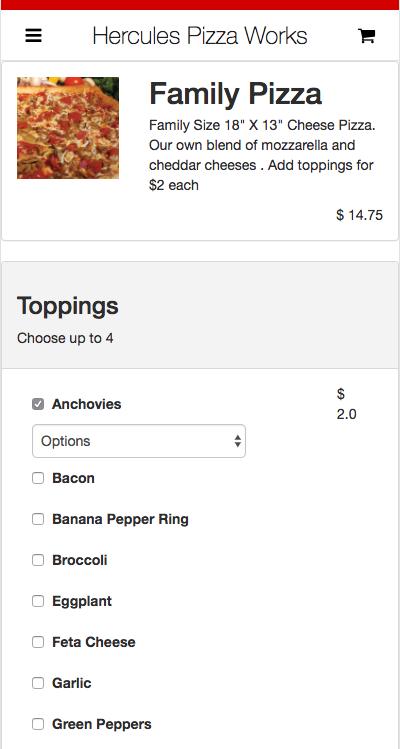Click the Bacon label text
The height and width of the screenshot is (749, 400).
coord(73,478)
